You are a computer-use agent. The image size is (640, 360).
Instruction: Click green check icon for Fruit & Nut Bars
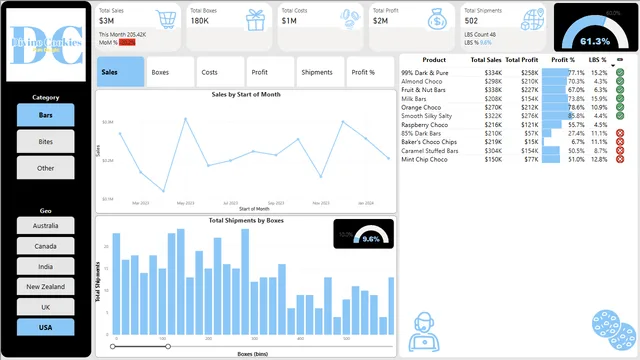point(620,90)
